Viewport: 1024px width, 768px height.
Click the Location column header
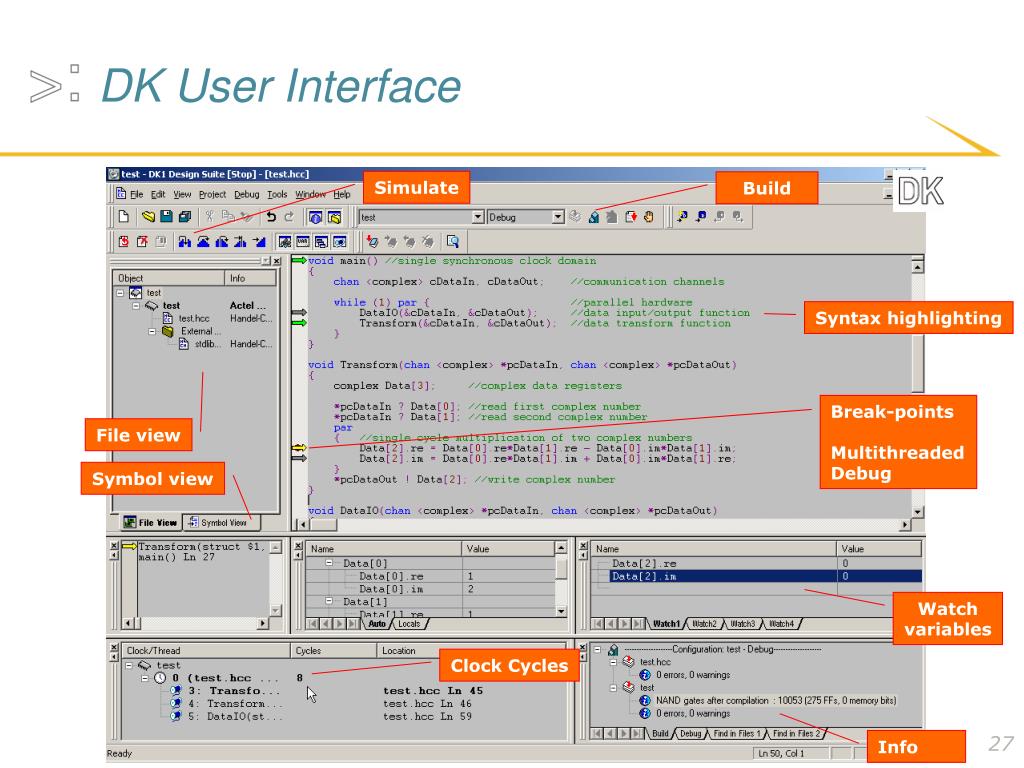click(470, 650)
